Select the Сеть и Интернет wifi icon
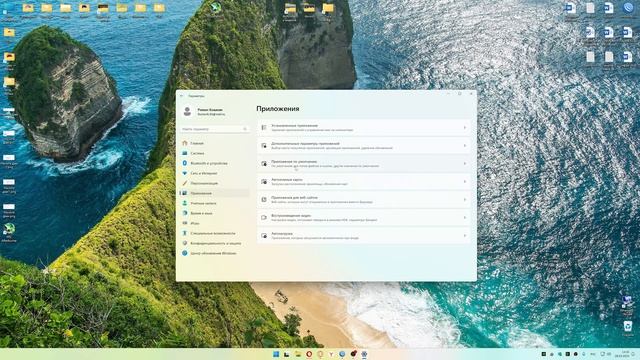This screenshot has height=360, width=640. 185,173
